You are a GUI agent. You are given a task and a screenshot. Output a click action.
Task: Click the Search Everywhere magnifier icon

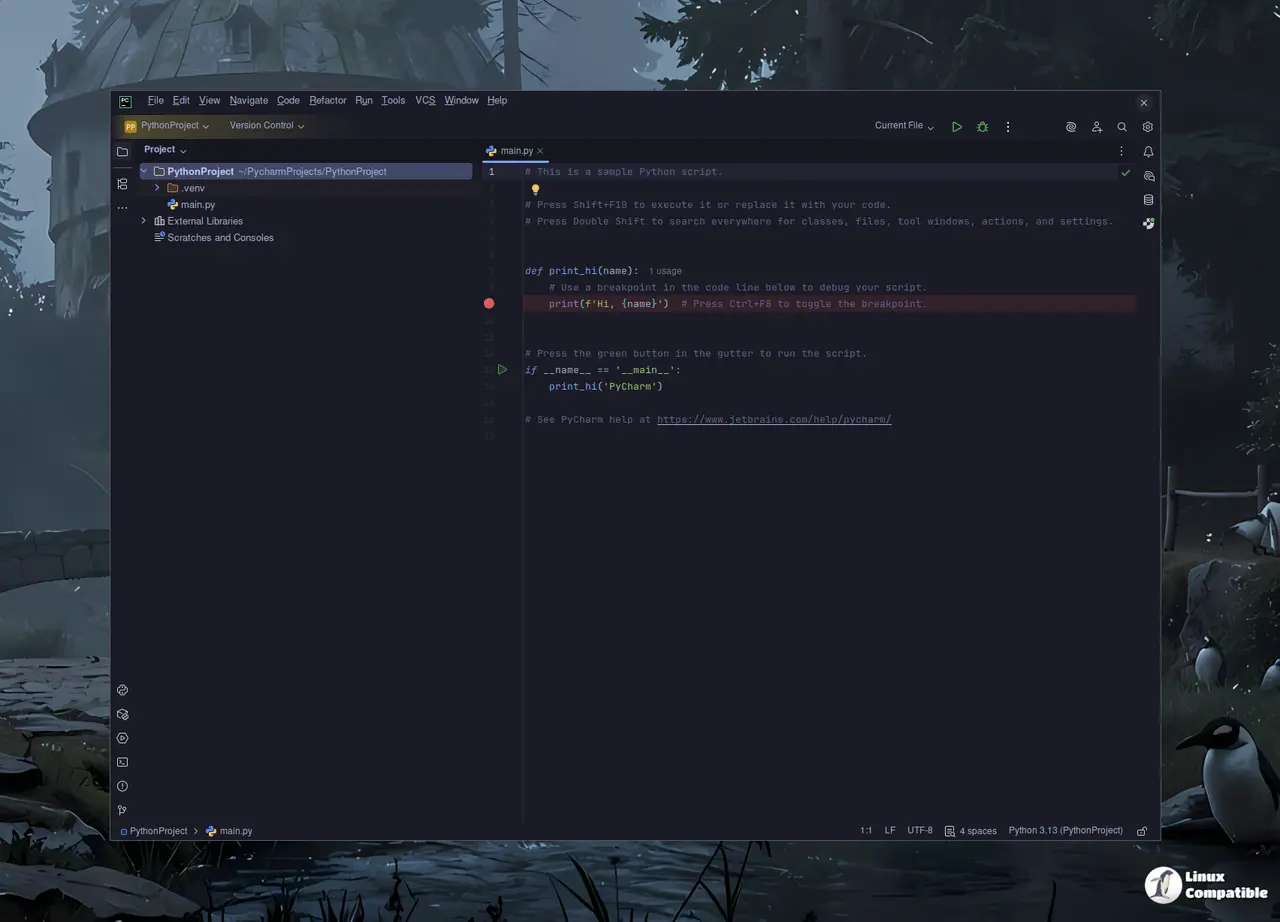1122,127
